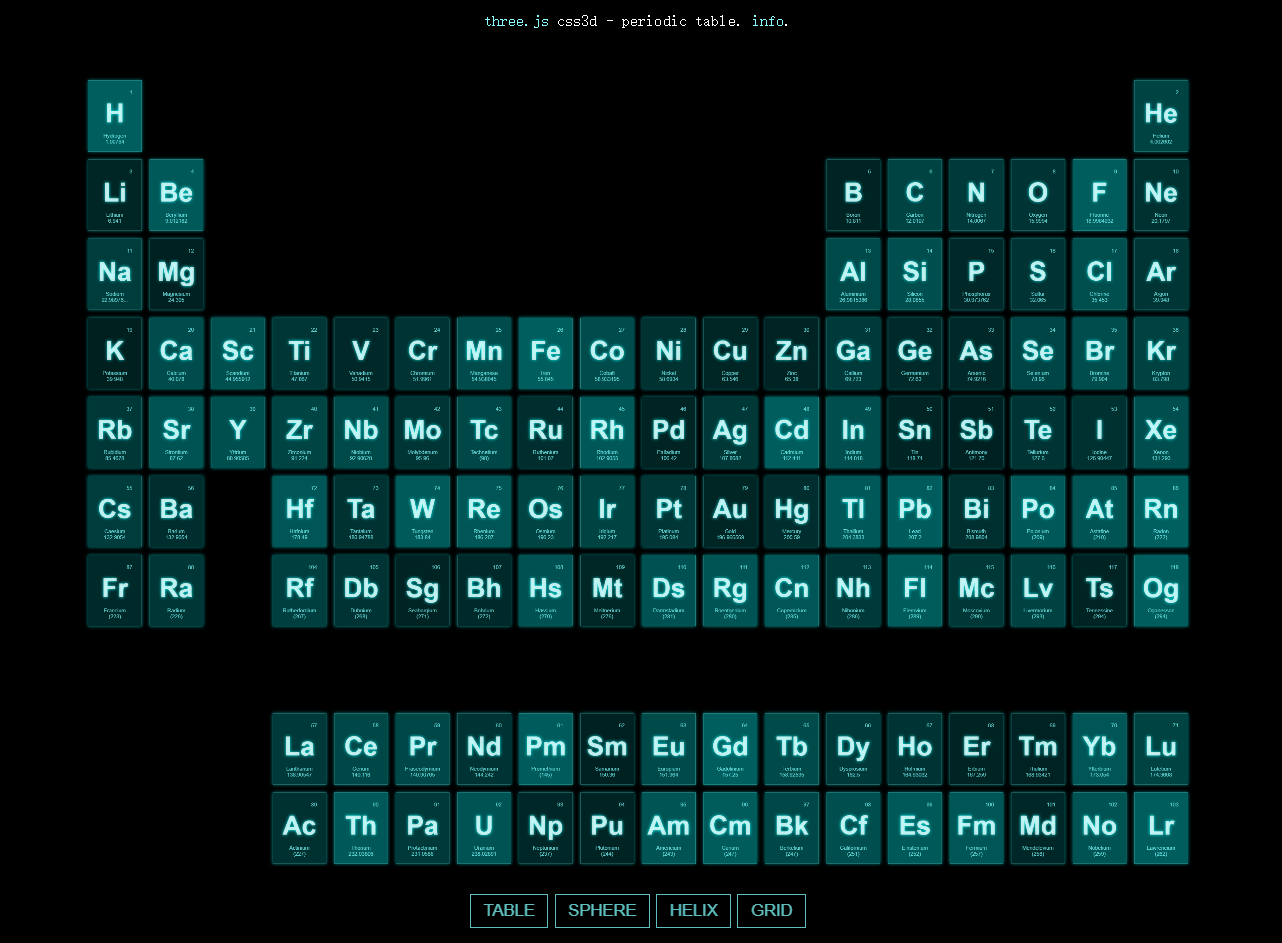
Task: Click the Lead (Pb) tile
Action: pyautogui.click(x=915, y=511)
